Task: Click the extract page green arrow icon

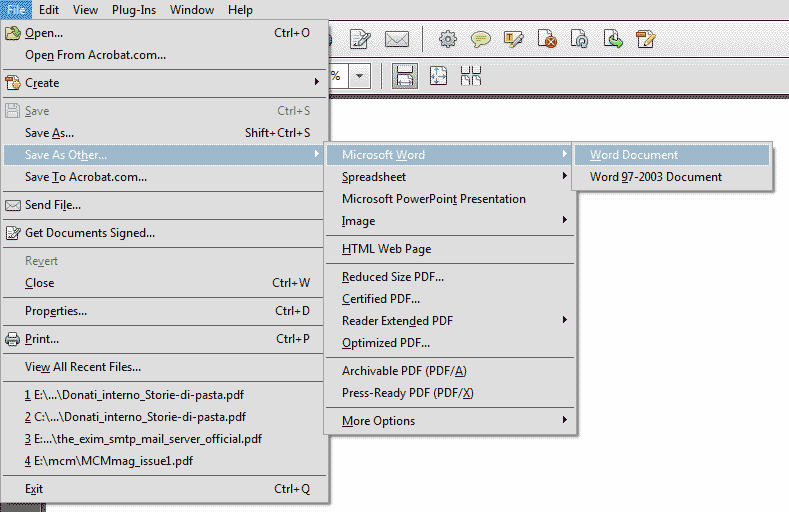Action: [x=613, y=39]
